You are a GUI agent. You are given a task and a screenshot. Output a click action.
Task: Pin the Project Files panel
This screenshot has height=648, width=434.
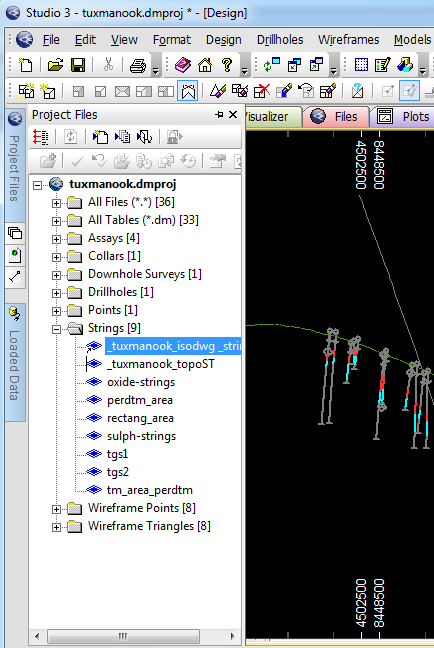[219, 114]
